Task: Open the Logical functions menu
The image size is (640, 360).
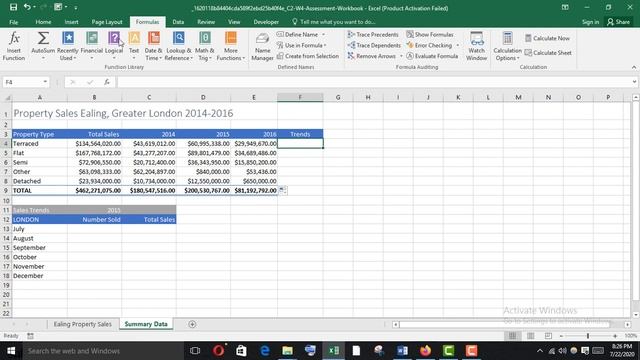Action: 114,46
